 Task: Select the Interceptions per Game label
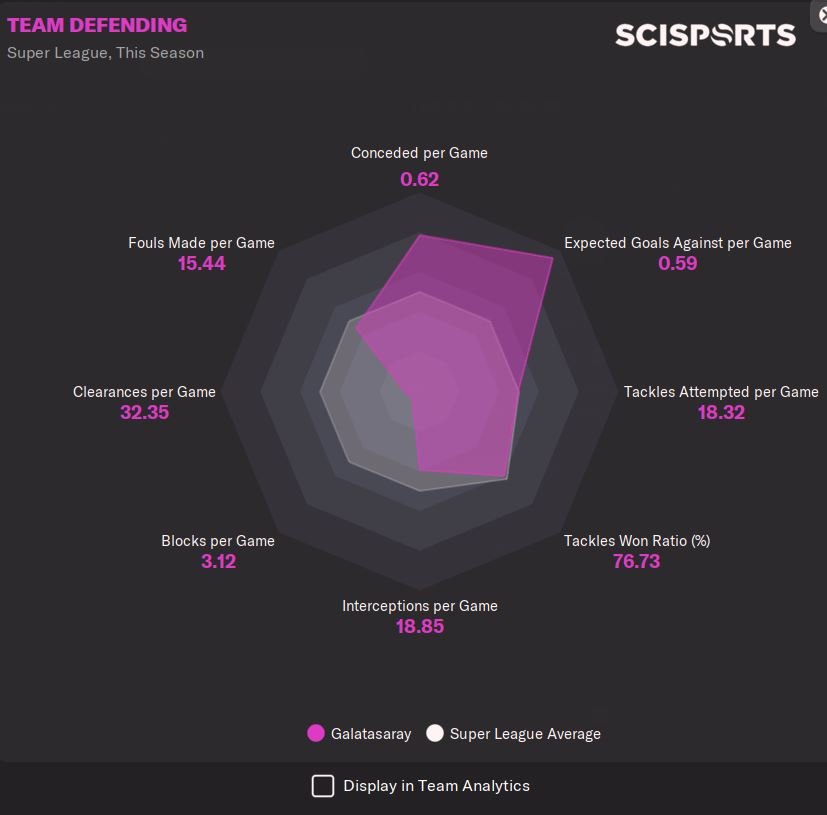click(x=419, y=606)
